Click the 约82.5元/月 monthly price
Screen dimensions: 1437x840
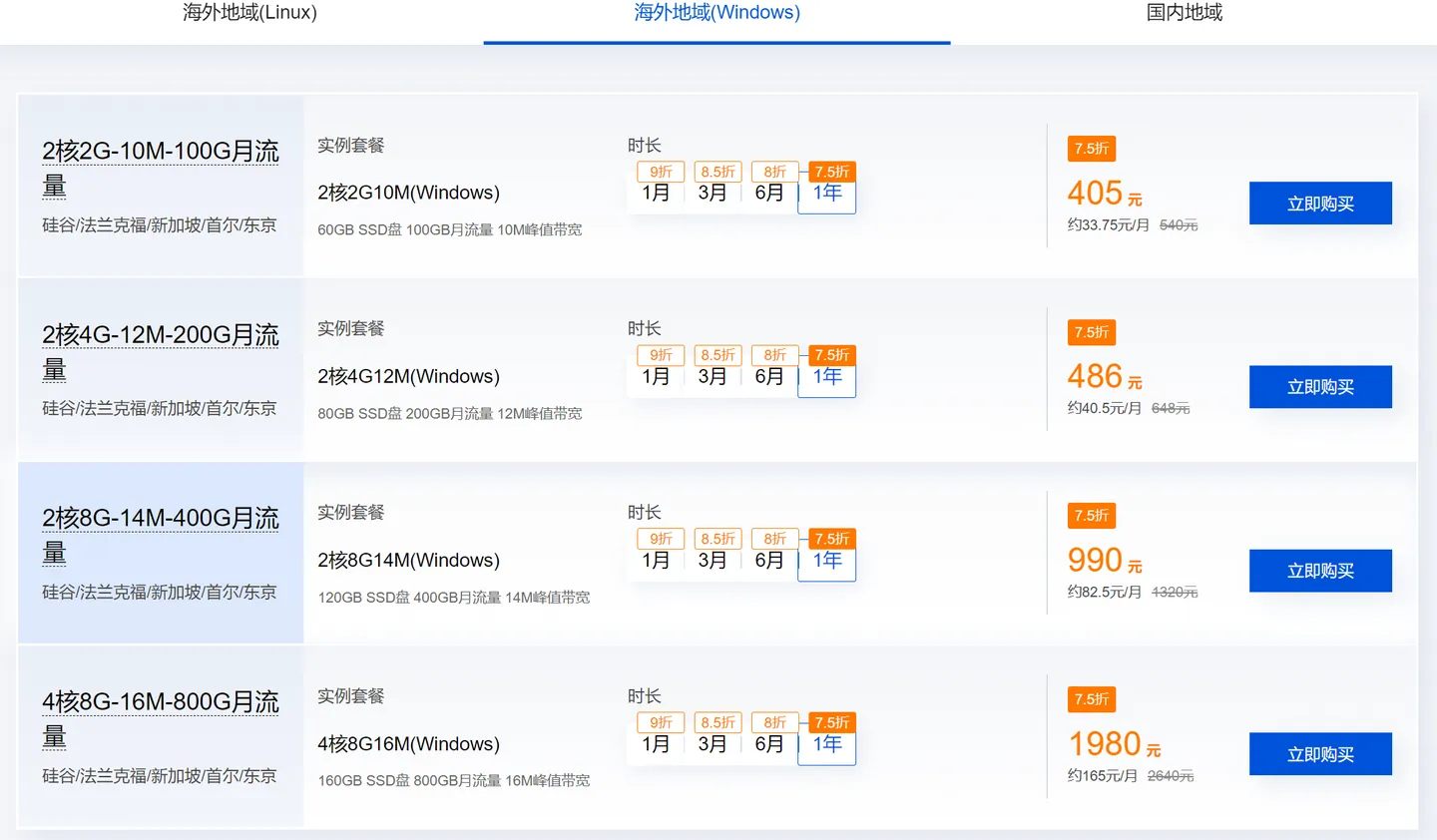pyautogui.click(x=1104, y=593)
